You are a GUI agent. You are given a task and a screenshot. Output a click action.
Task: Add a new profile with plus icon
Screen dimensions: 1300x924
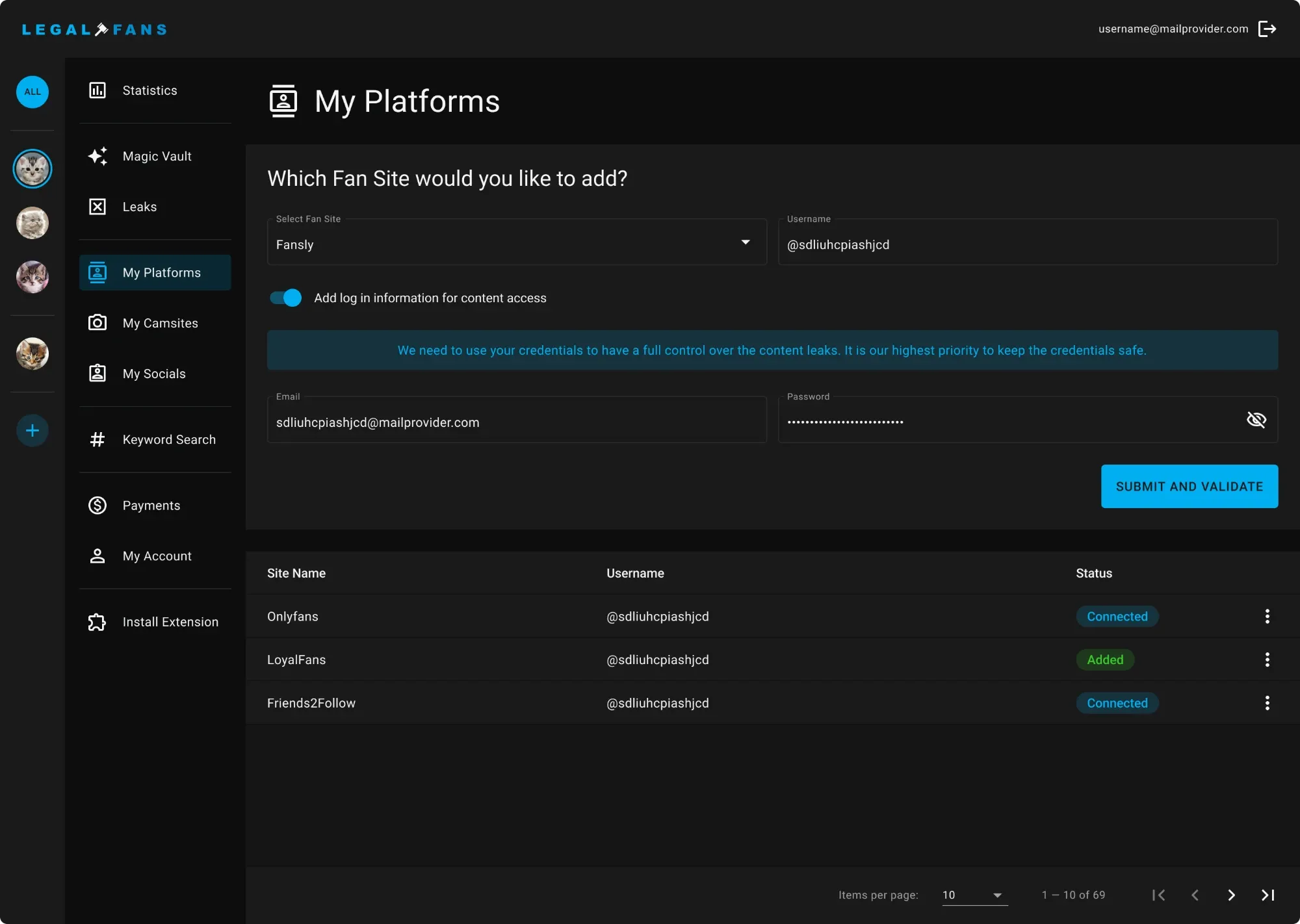point(32,430)
